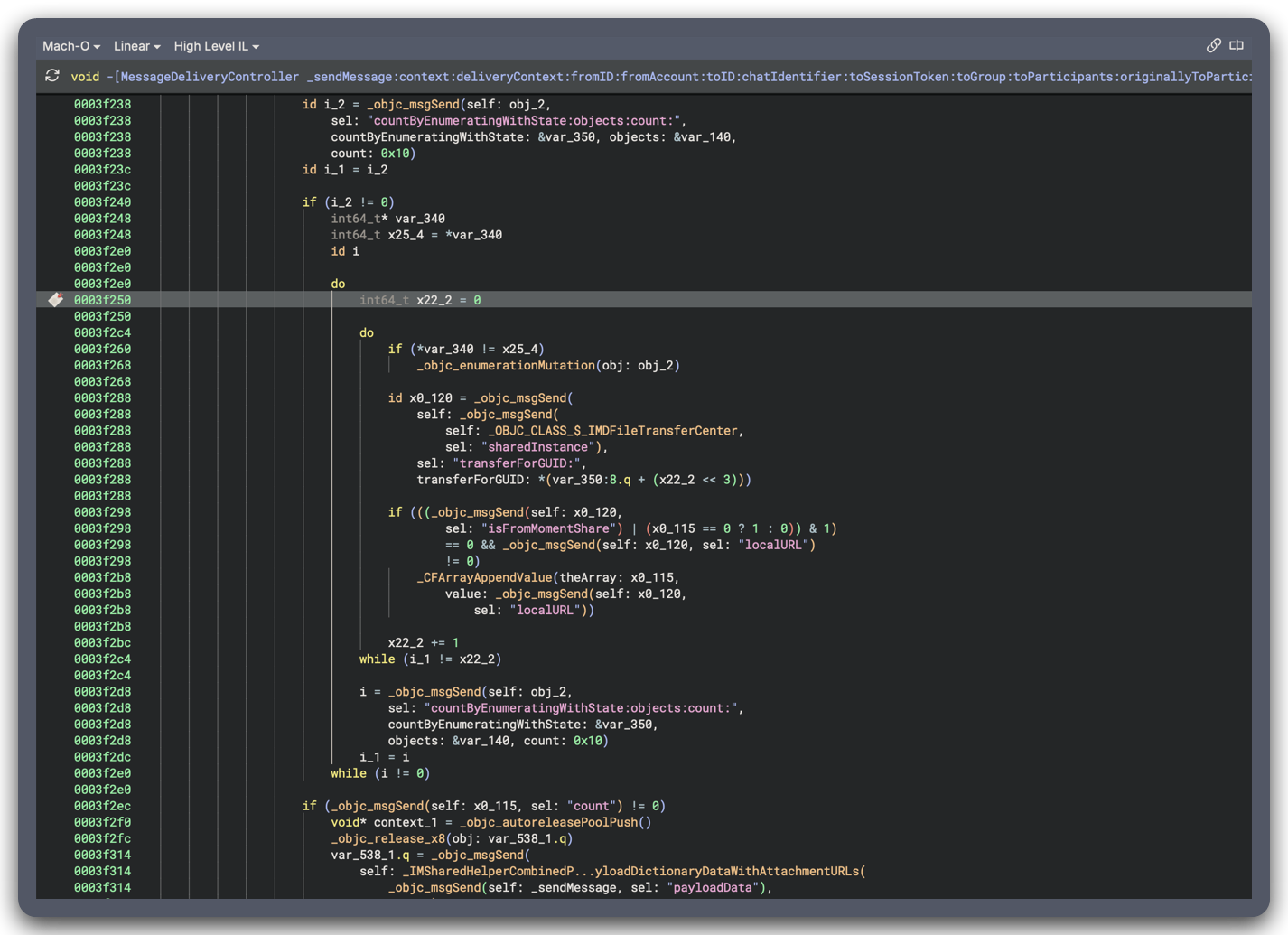Open the High Level IL dropdown
The image size is (1288, 935).
(x=217, y=46)
